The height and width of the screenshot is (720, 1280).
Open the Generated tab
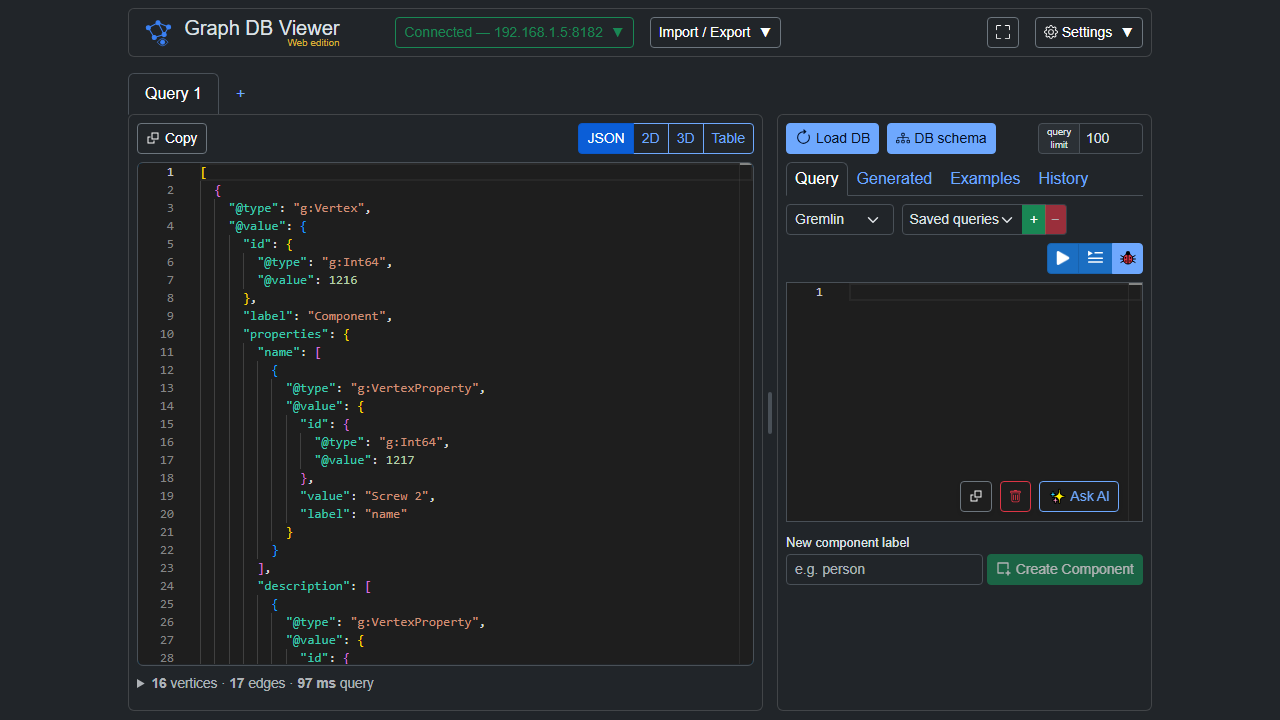click(x=894, y=178)
